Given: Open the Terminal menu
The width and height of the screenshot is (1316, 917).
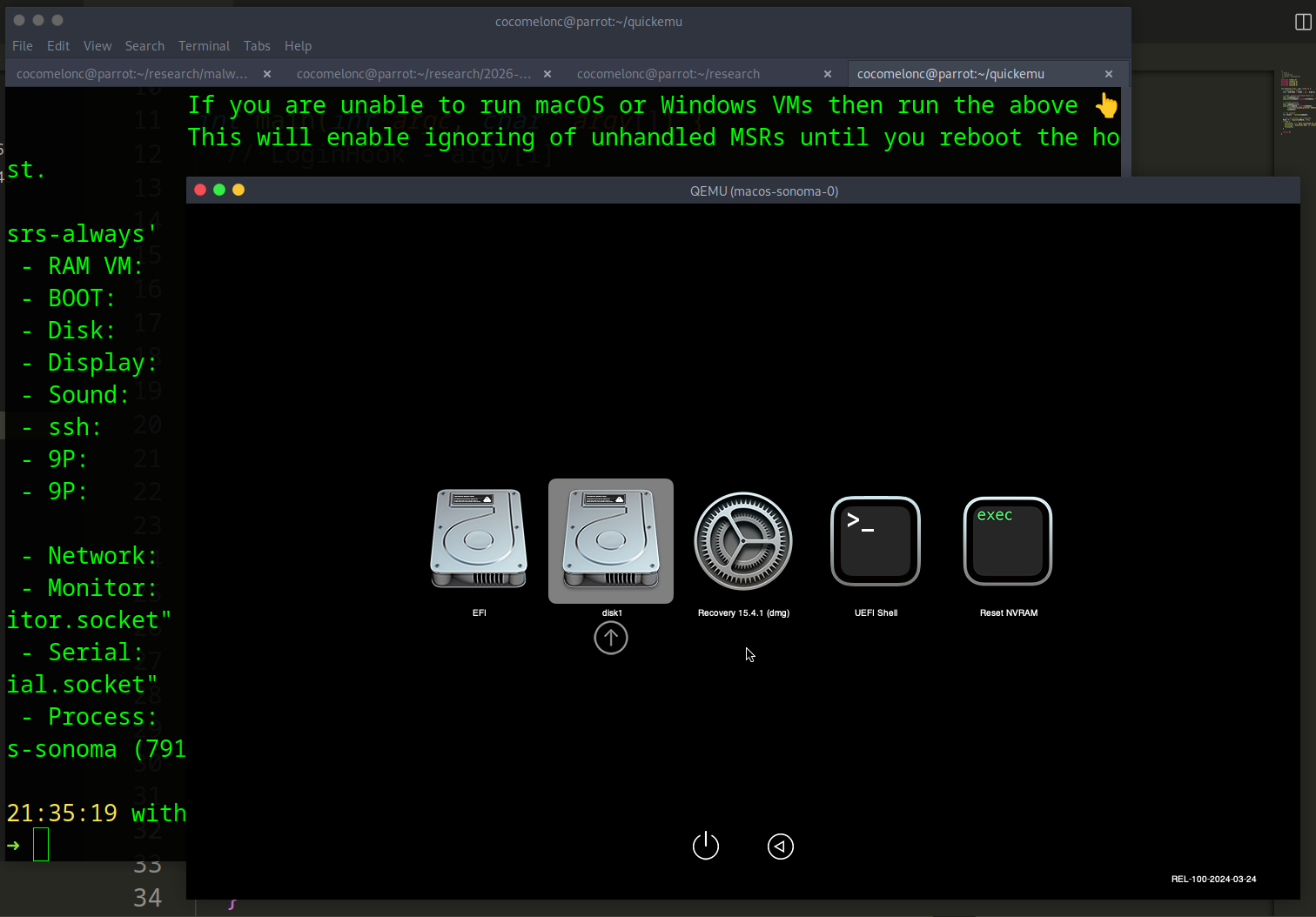Looking at the screenshot, I should point(204,45).
